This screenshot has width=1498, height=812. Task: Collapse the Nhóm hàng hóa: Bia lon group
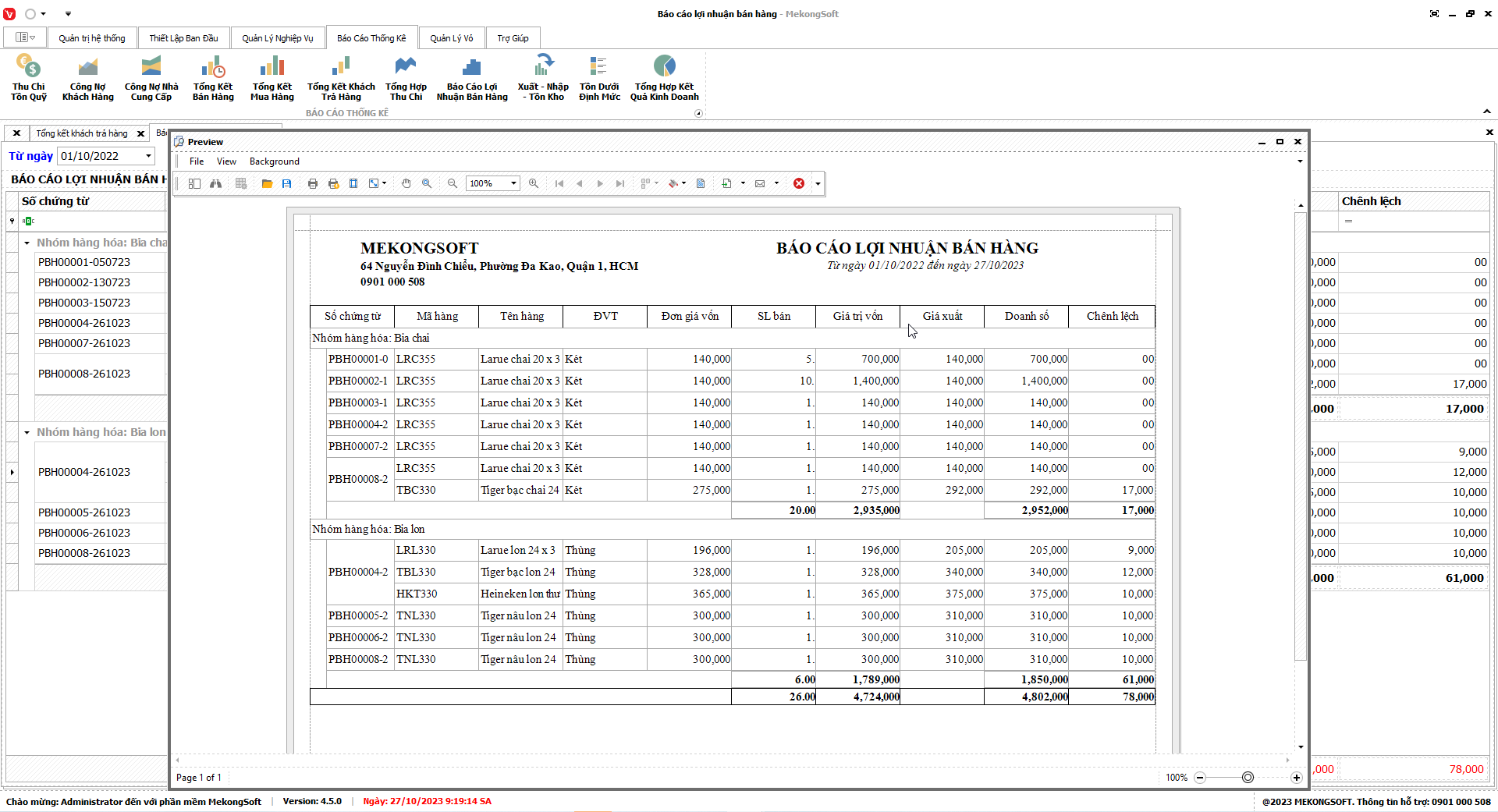tap(27, 433)
